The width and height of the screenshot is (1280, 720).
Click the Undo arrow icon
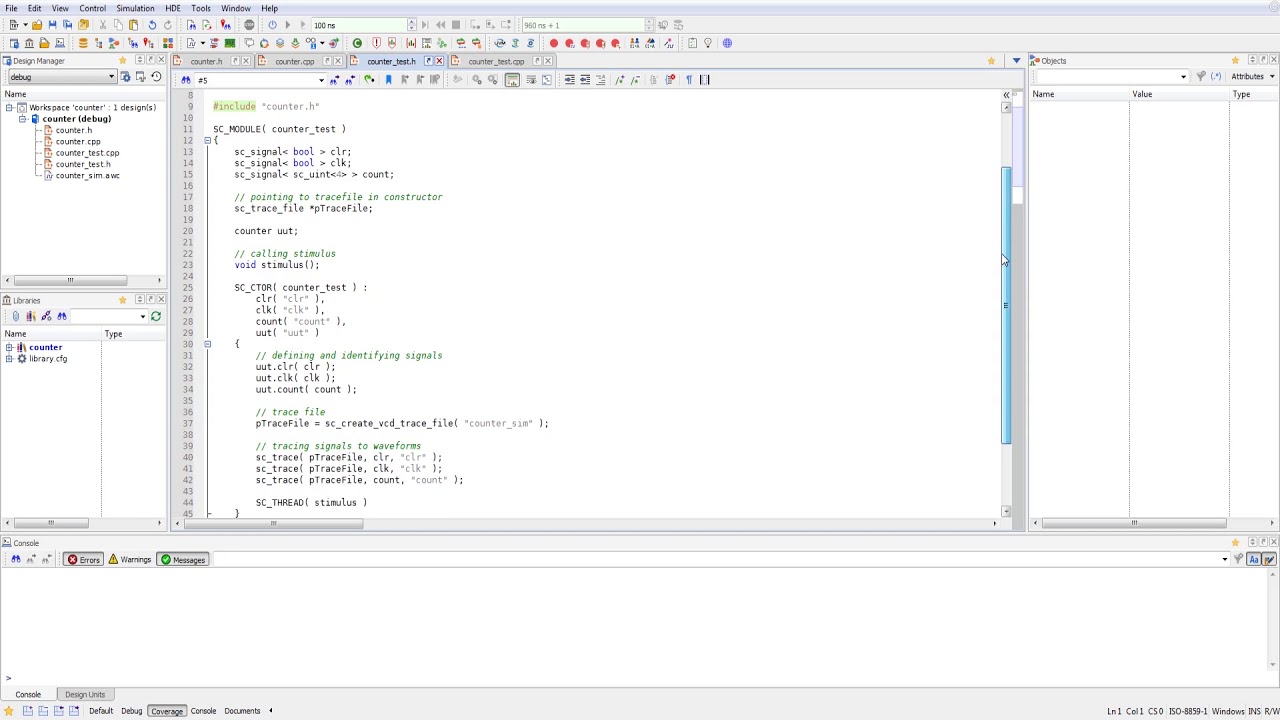coord(152,25)
